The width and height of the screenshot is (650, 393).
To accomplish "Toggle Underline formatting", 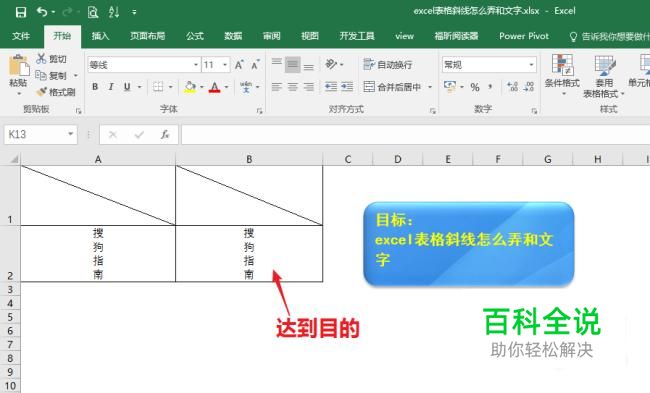I will click(127, 87).
